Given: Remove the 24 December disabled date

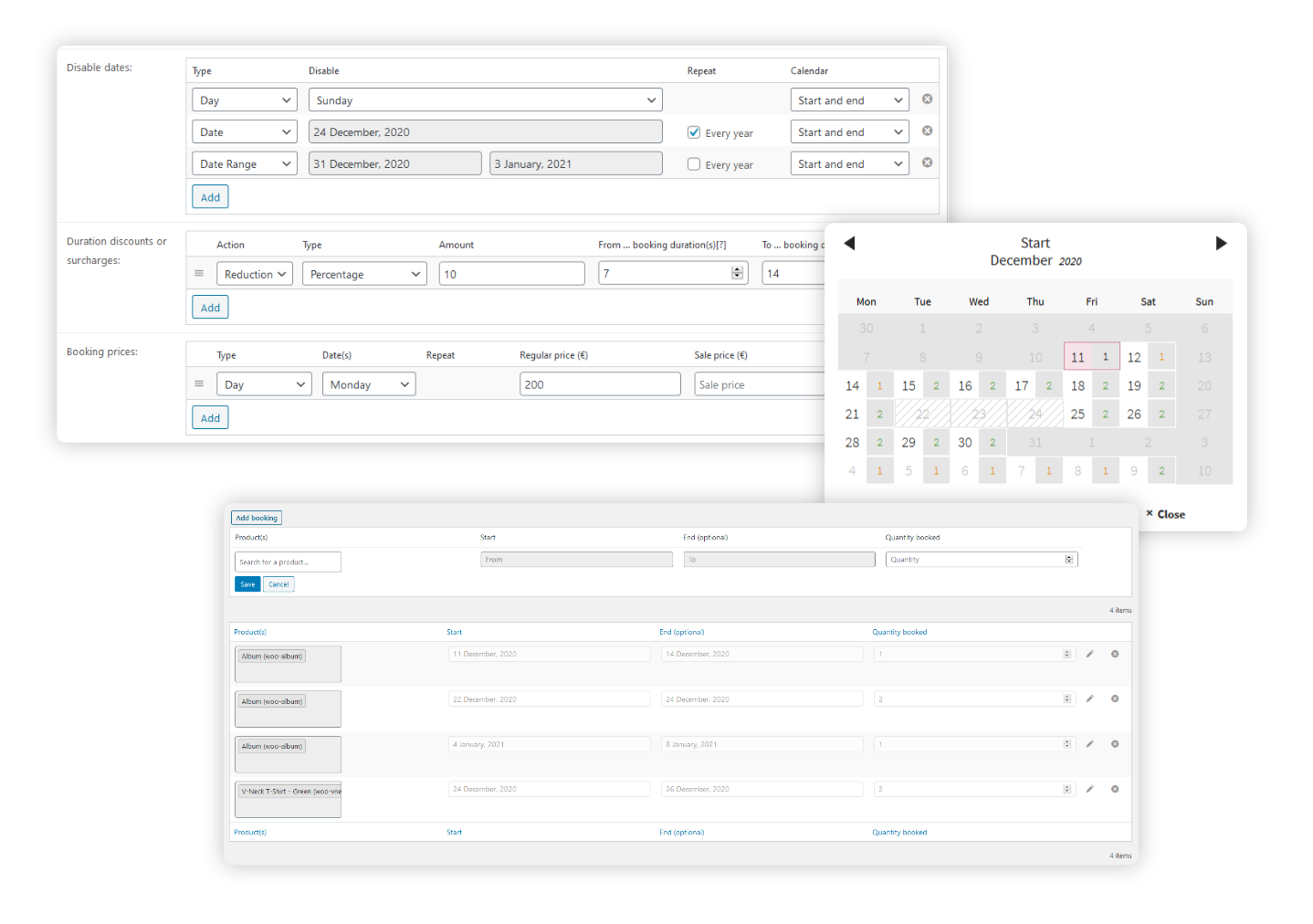Looking at the screenshot, I should pyautogui.click(x=927, y=131).
